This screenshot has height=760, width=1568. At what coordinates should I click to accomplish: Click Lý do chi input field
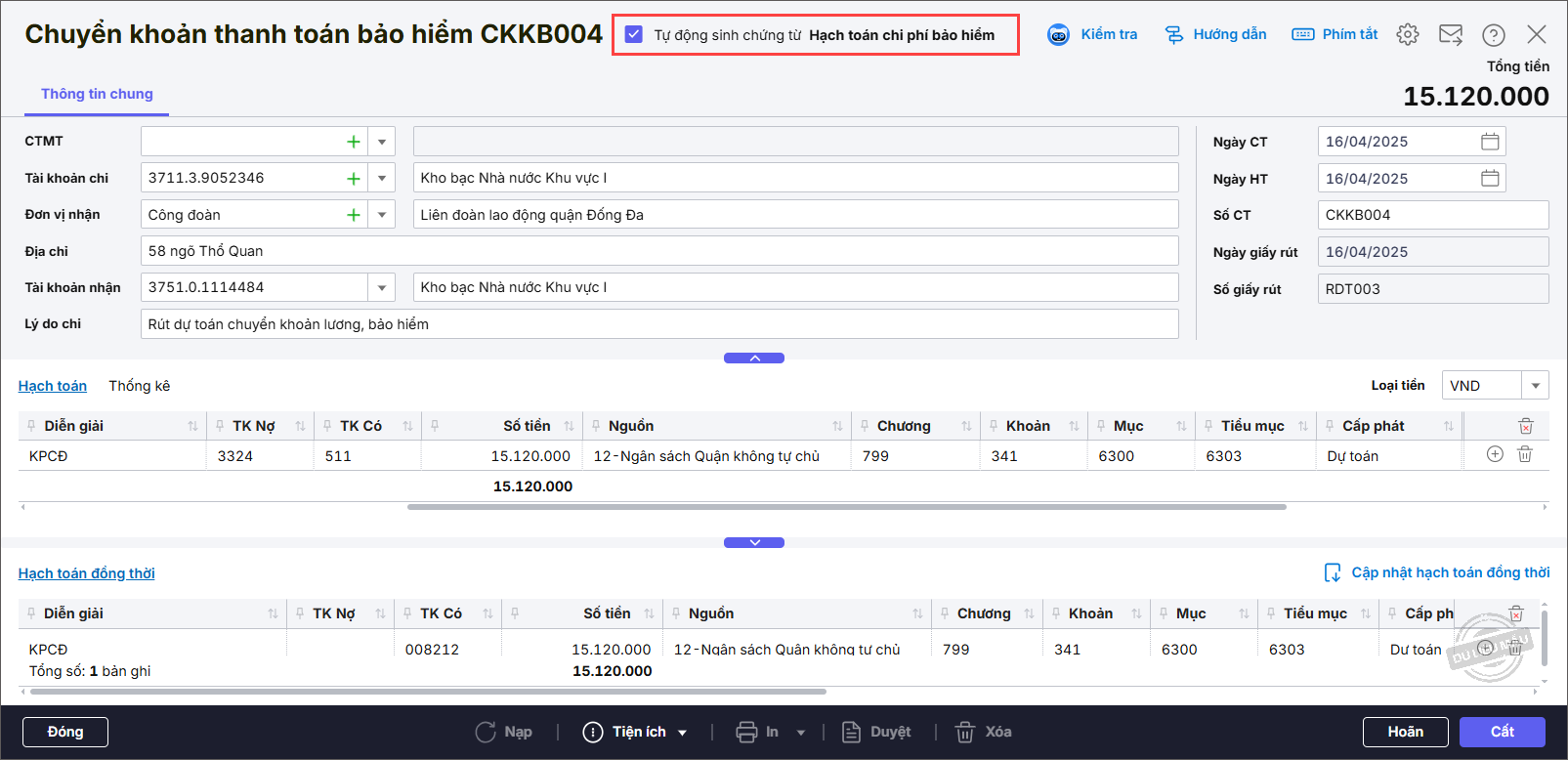[659, 324]
